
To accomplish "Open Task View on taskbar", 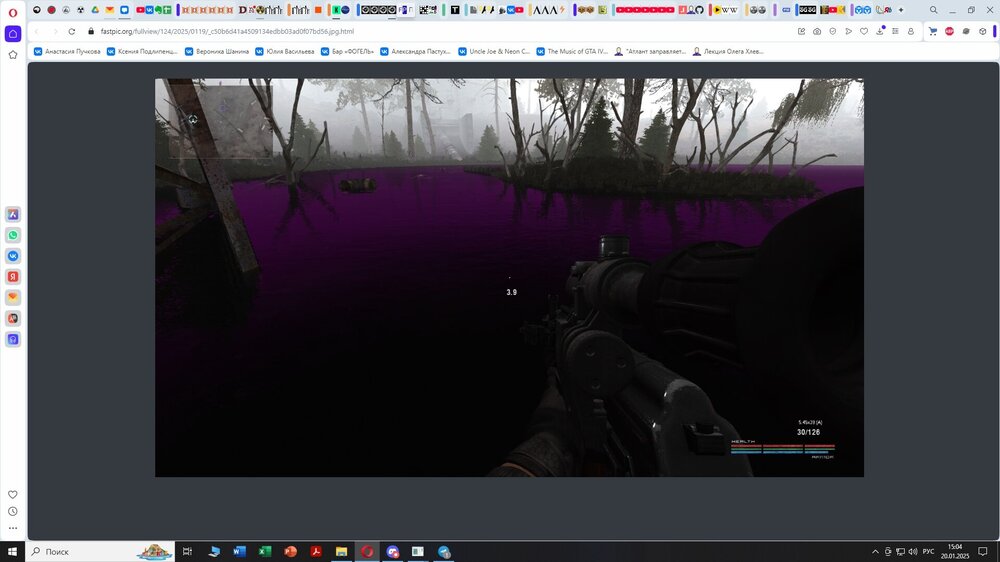I will tap(187, 551).
